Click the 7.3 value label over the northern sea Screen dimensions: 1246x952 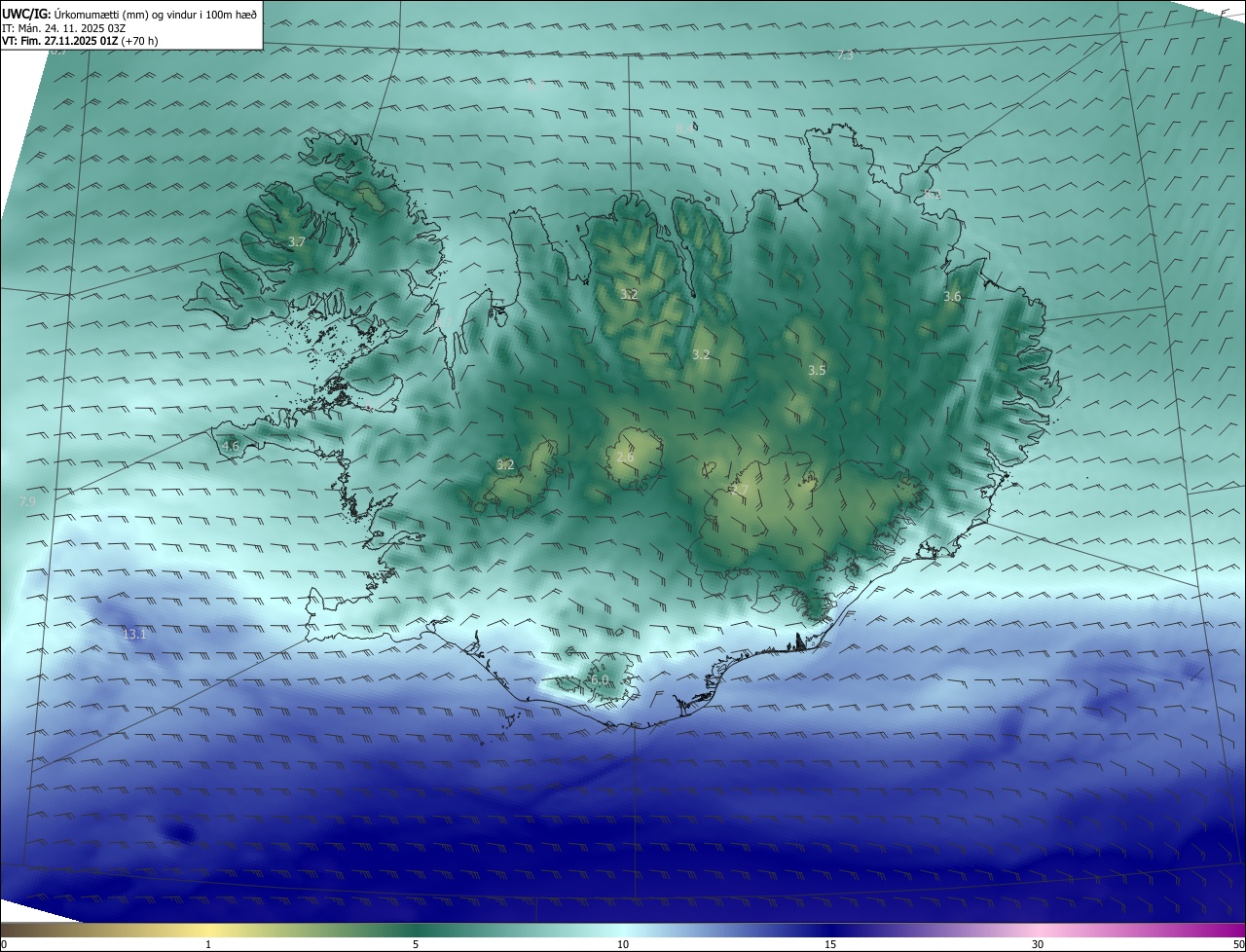tap(845, 55)
